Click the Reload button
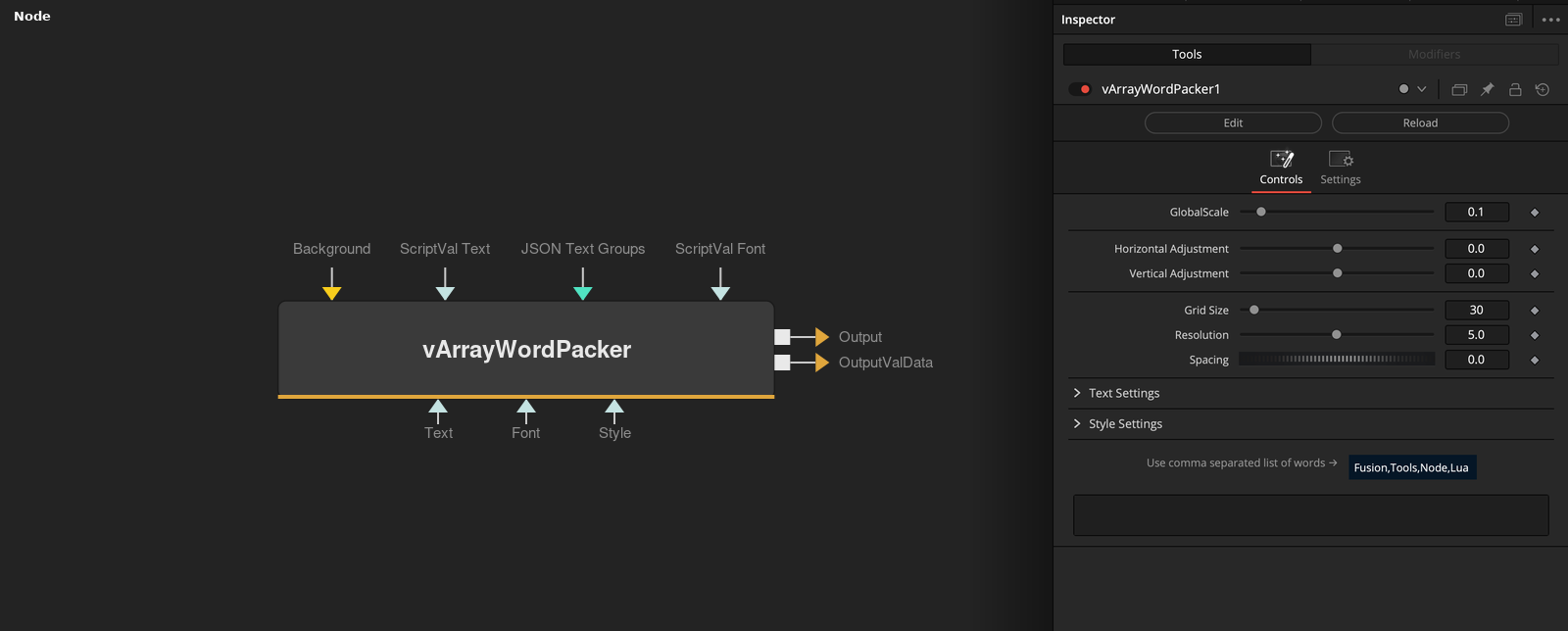This screenshot has height=631, width=1568. 1420,122
